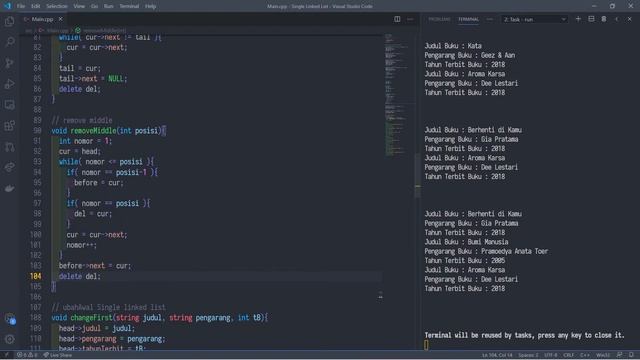Click terminal line 'Judul Buku : Kata'
This screenshot has width=640, height=360.
pos(453,46)
